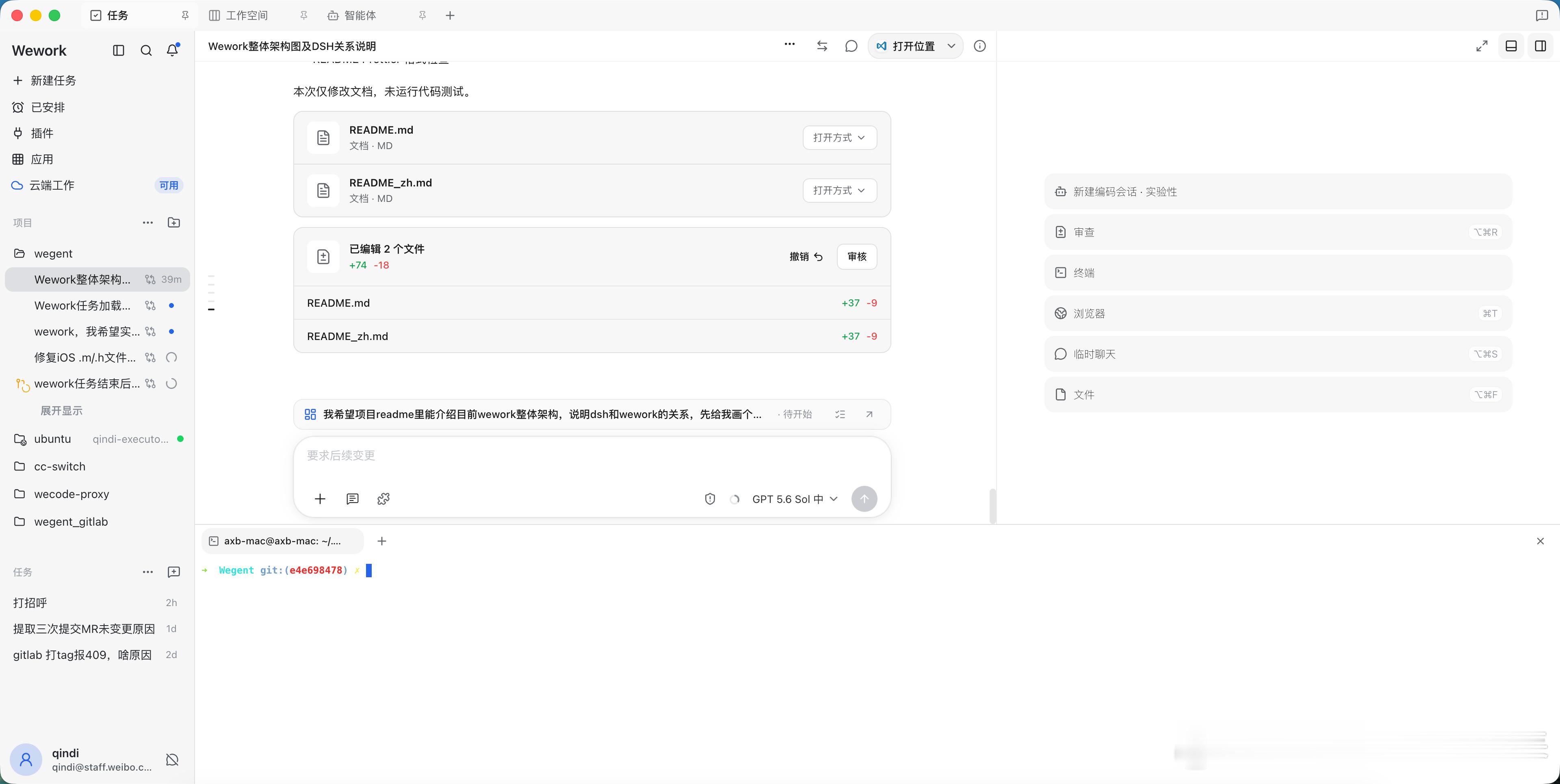Open the 任务 section more-options menu
This screenshot has height=784, width=1560.
148,572
